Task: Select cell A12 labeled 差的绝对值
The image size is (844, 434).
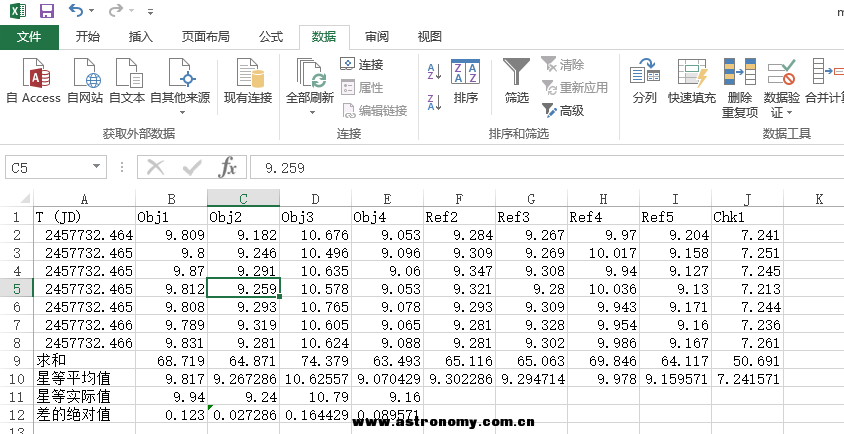Action: (x=85, y=414)
